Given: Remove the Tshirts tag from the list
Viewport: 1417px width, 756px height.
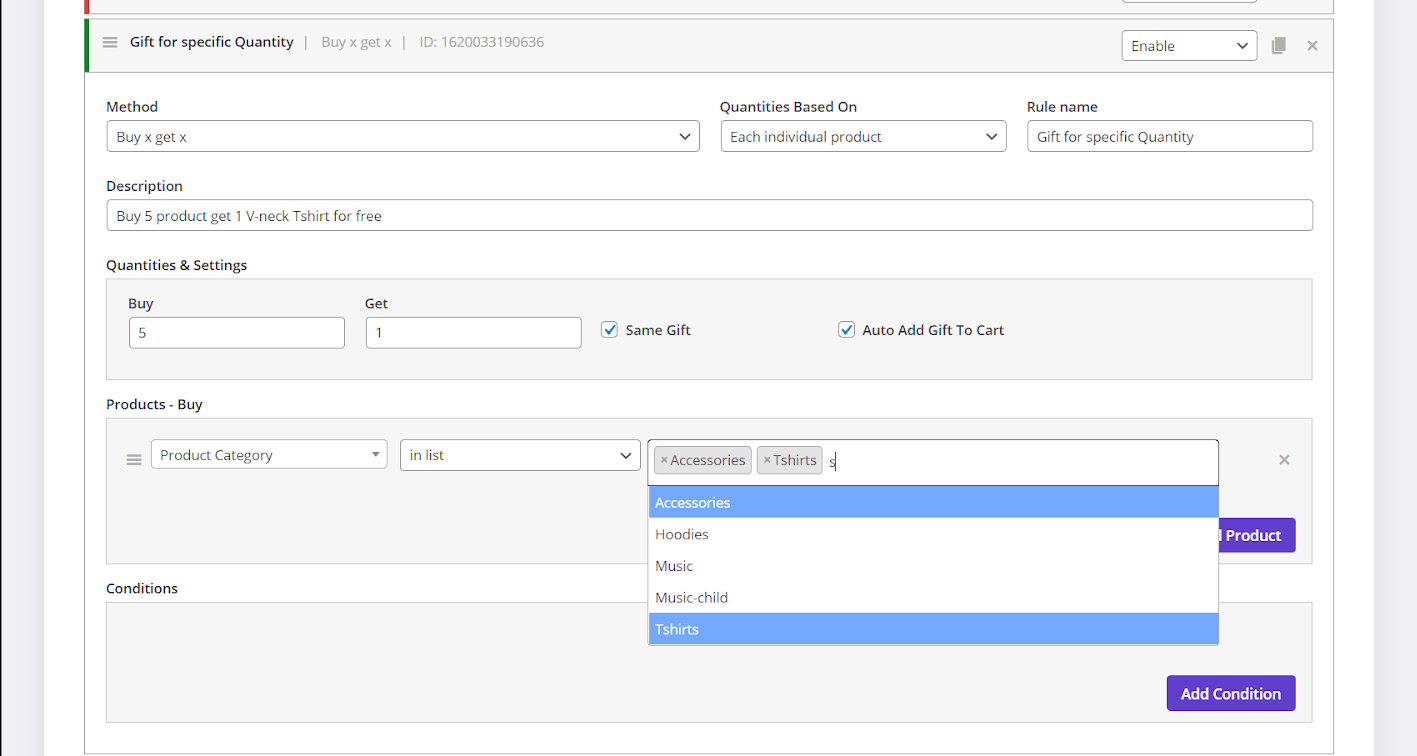Looking at the screenshot, I should point(767,461).
